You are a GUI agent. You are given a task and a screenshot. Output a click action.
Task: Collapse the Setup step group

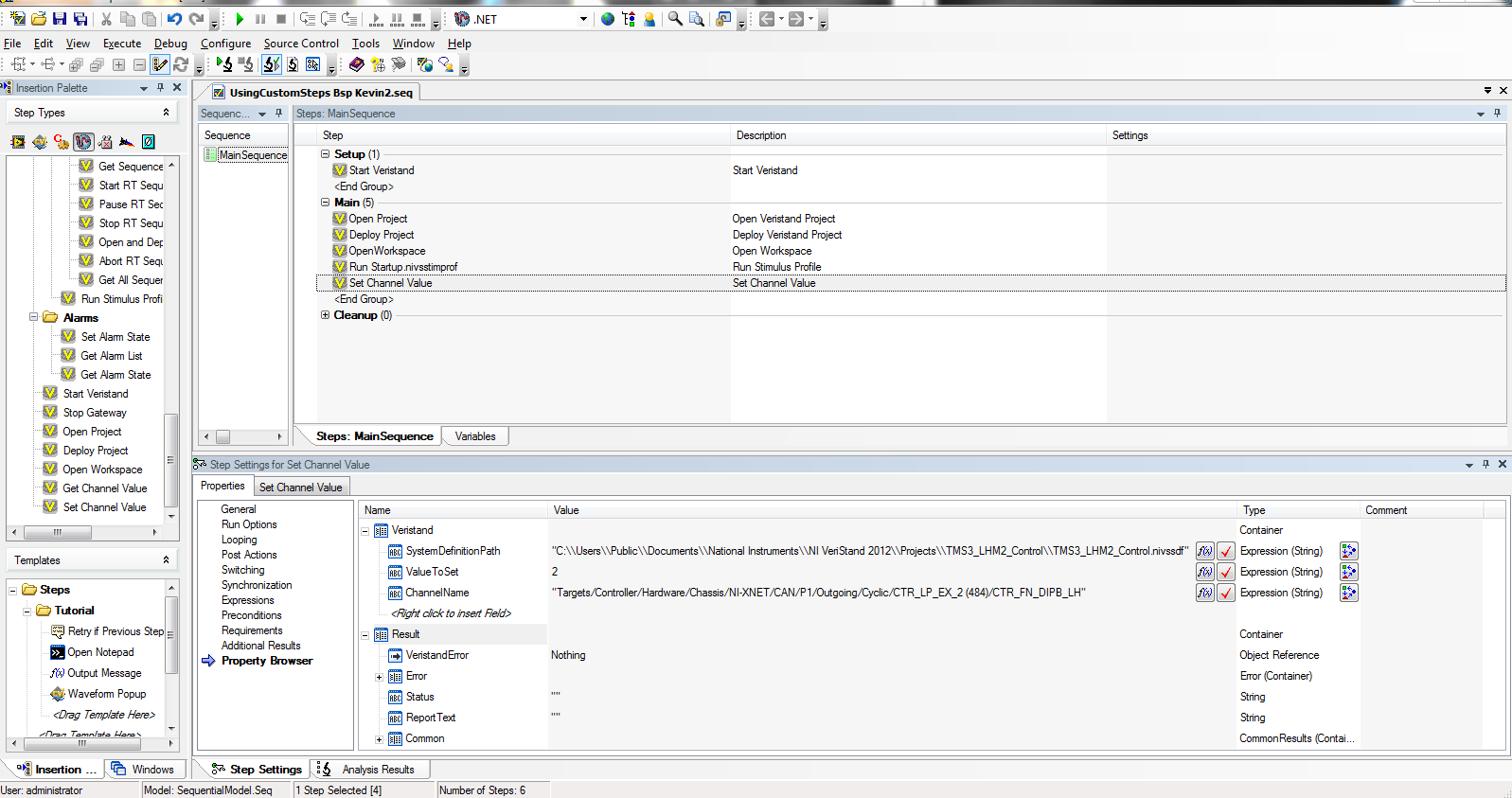coord(325,153)
